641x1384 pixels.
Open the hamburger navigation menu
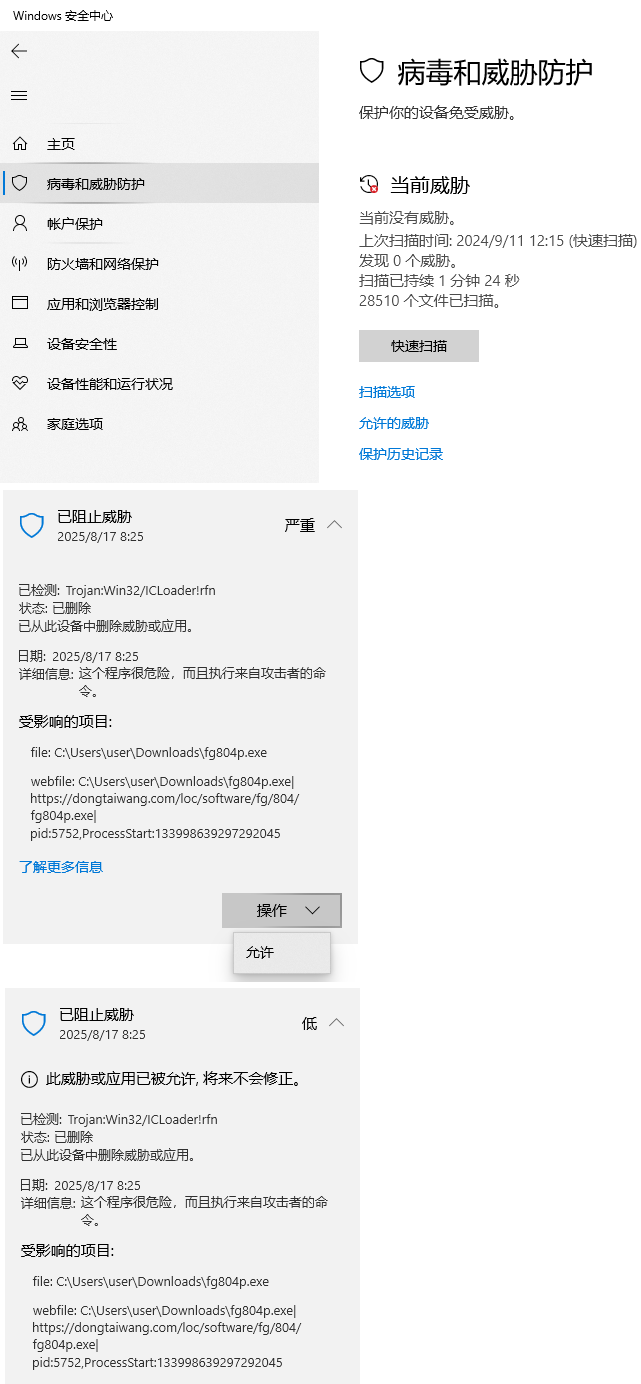pyautogui.click(x=19, y=96)
